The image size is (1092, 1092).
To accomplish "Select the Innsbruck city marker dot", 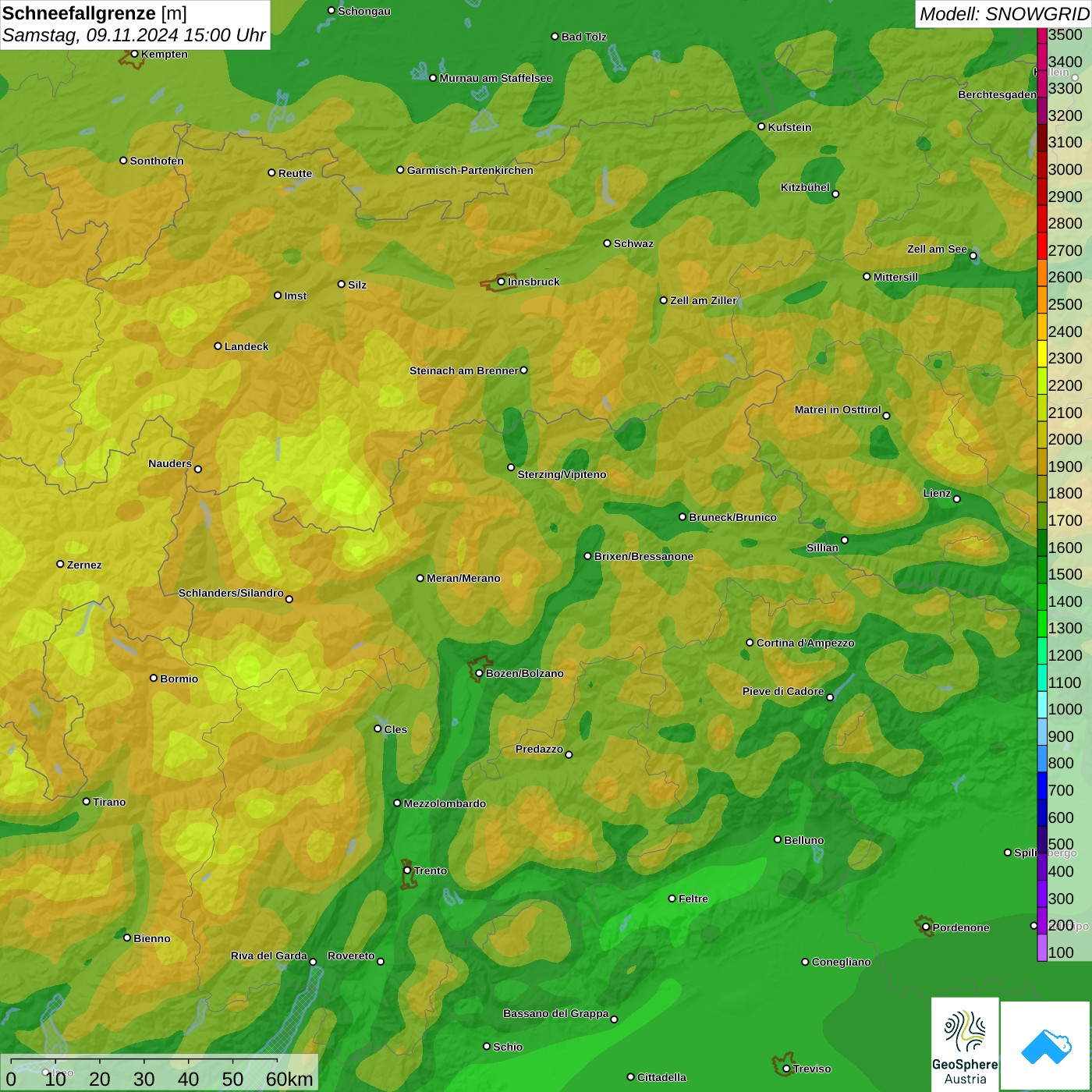I will [502, 282].
